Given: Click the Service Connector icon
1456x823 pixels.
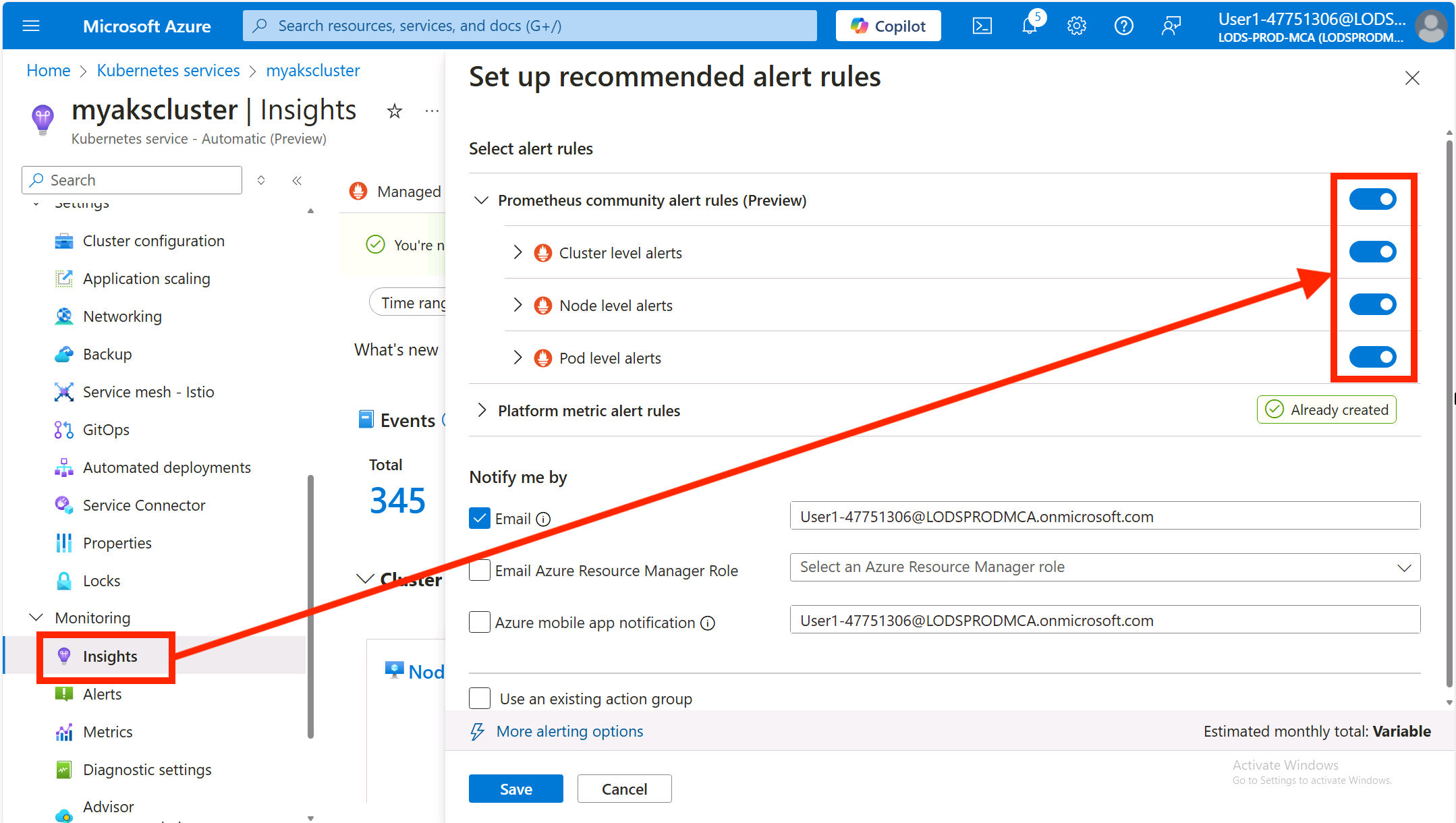Looking at the screenshot, I should [x=64, y=505].
